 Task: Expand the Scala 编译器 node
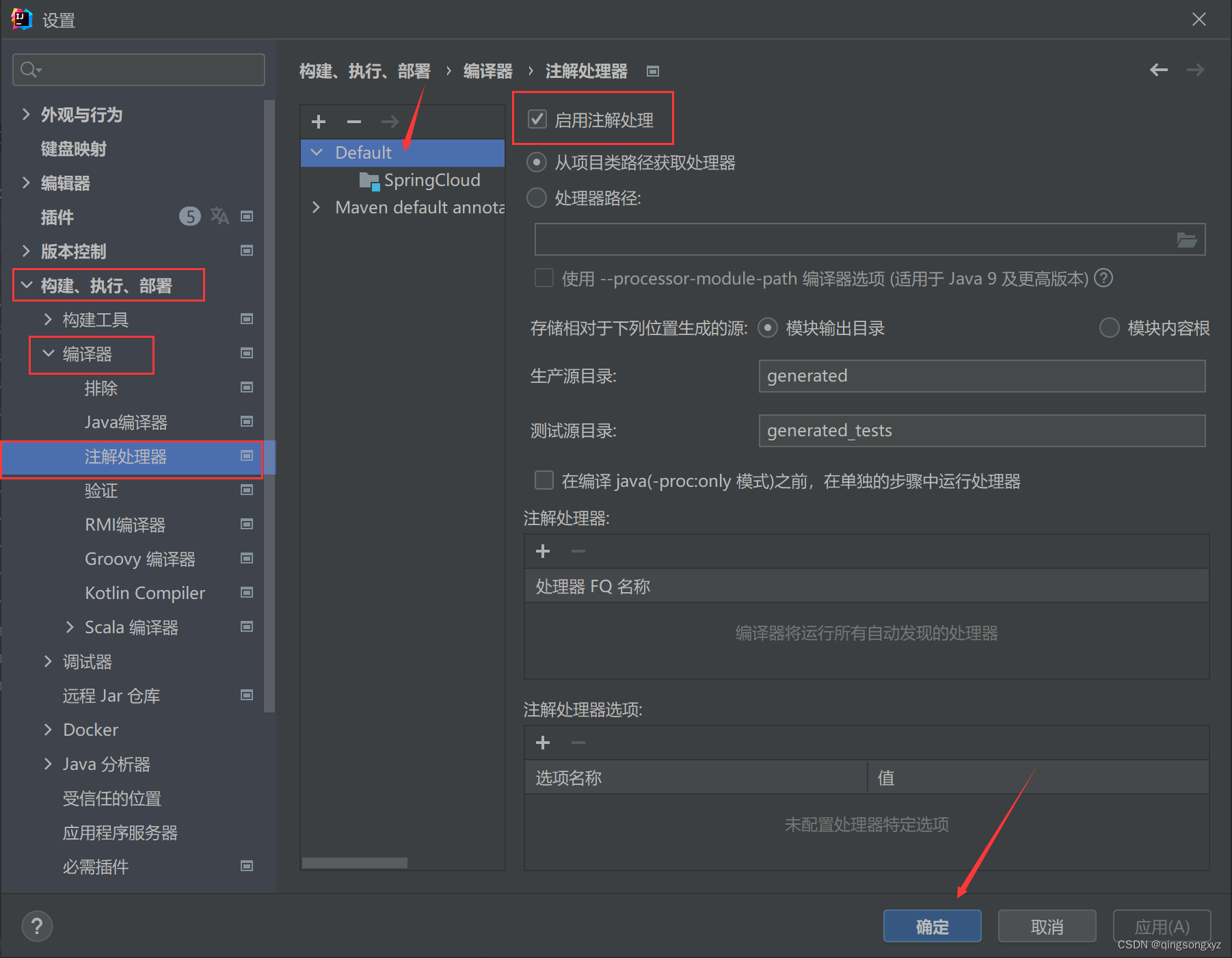pyautogui.click(x=70, y=627)
